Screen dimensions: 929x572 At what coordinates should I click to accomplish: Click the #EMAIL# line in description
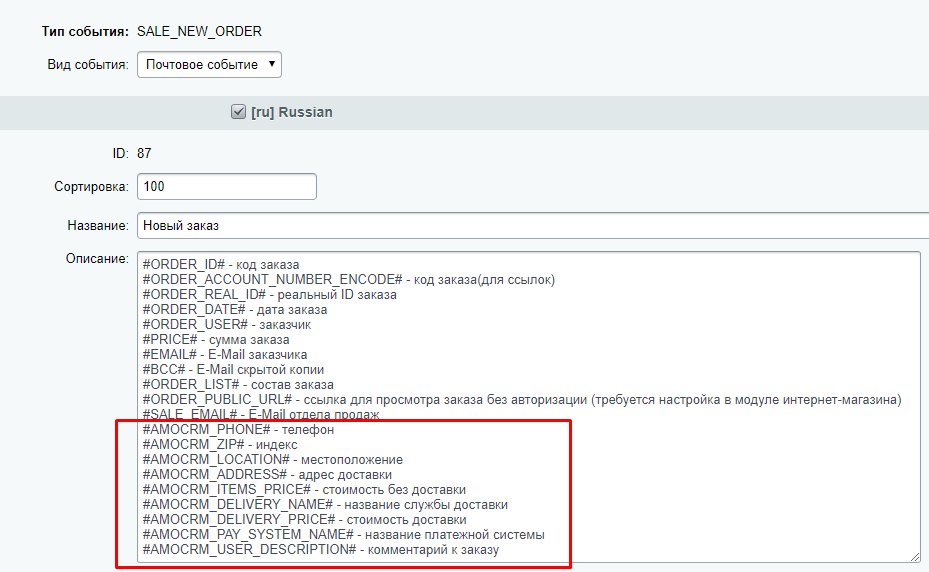[225, 355]
